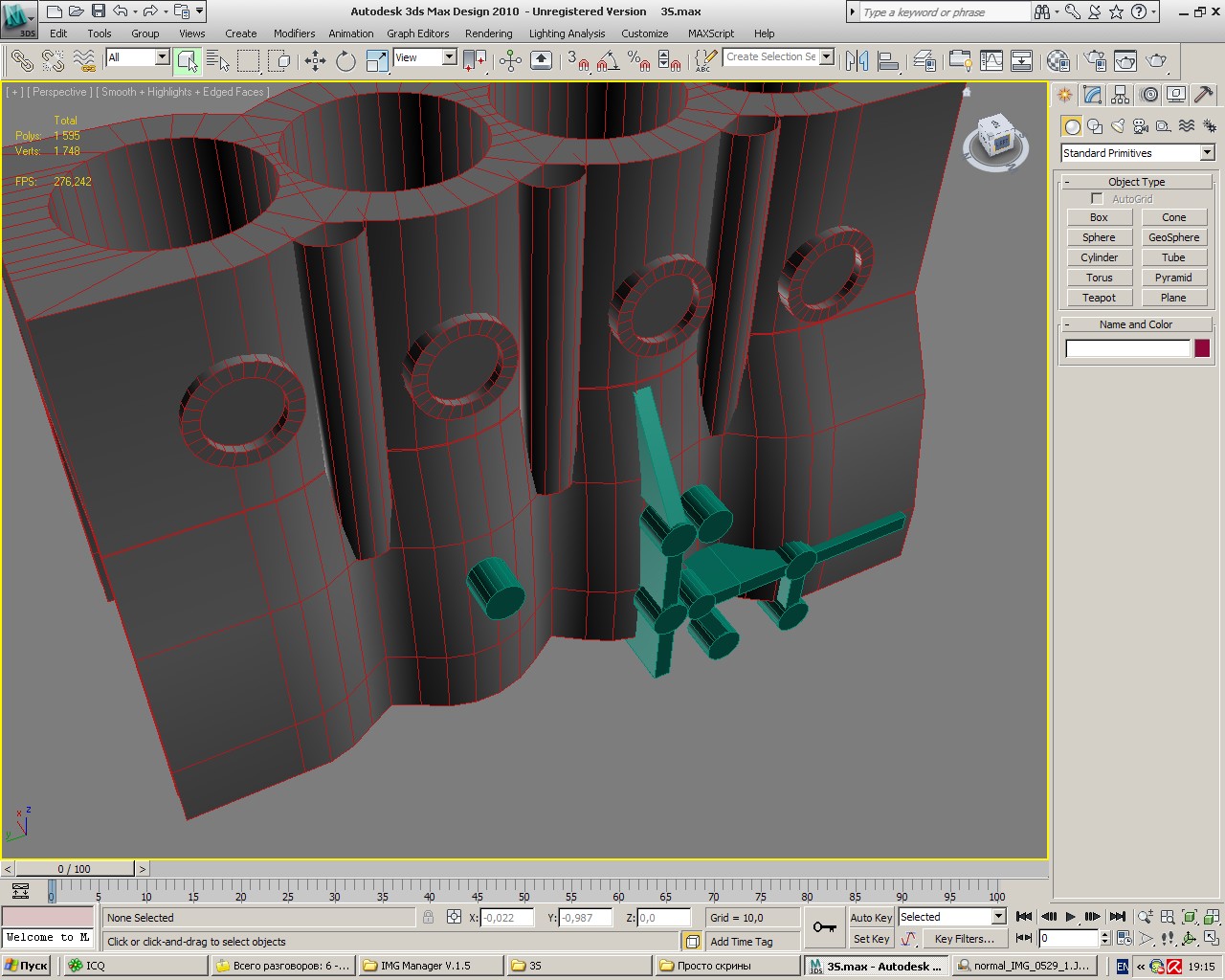Viewport: 1225px width, 980px height.
Task: Open the Graph Editors menu
Action: (x=417, y=33)
